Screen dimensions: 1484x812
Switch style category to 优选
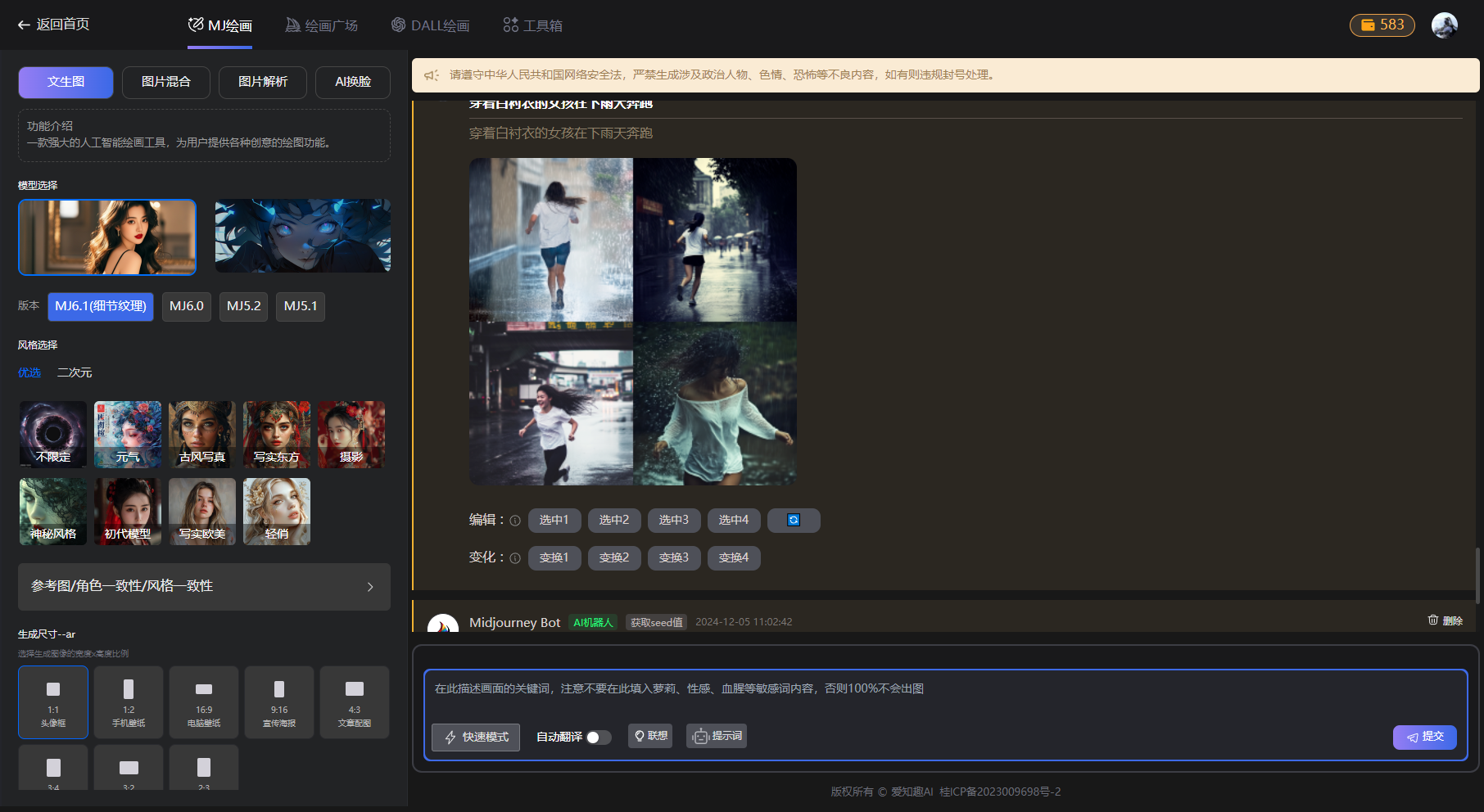29,372
